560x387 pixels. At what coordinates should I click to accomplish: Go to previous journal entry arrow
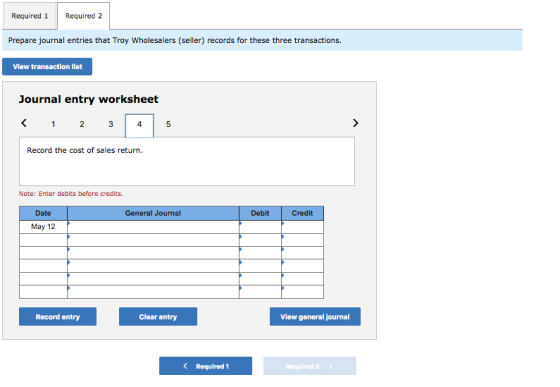coord(24,123)
